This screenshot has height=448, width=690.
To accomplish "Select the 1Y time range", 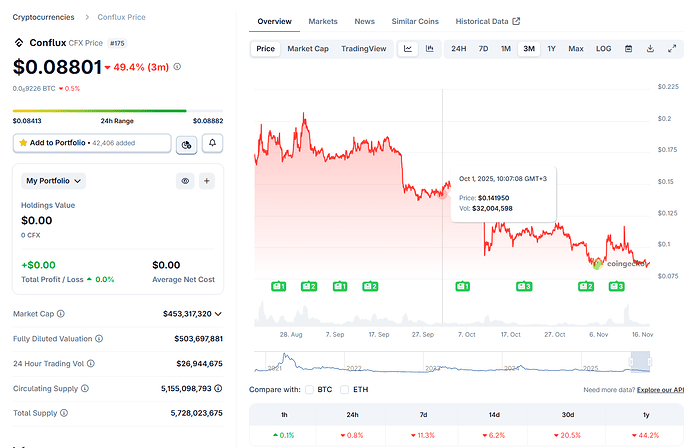I will [x=551, y=48].
